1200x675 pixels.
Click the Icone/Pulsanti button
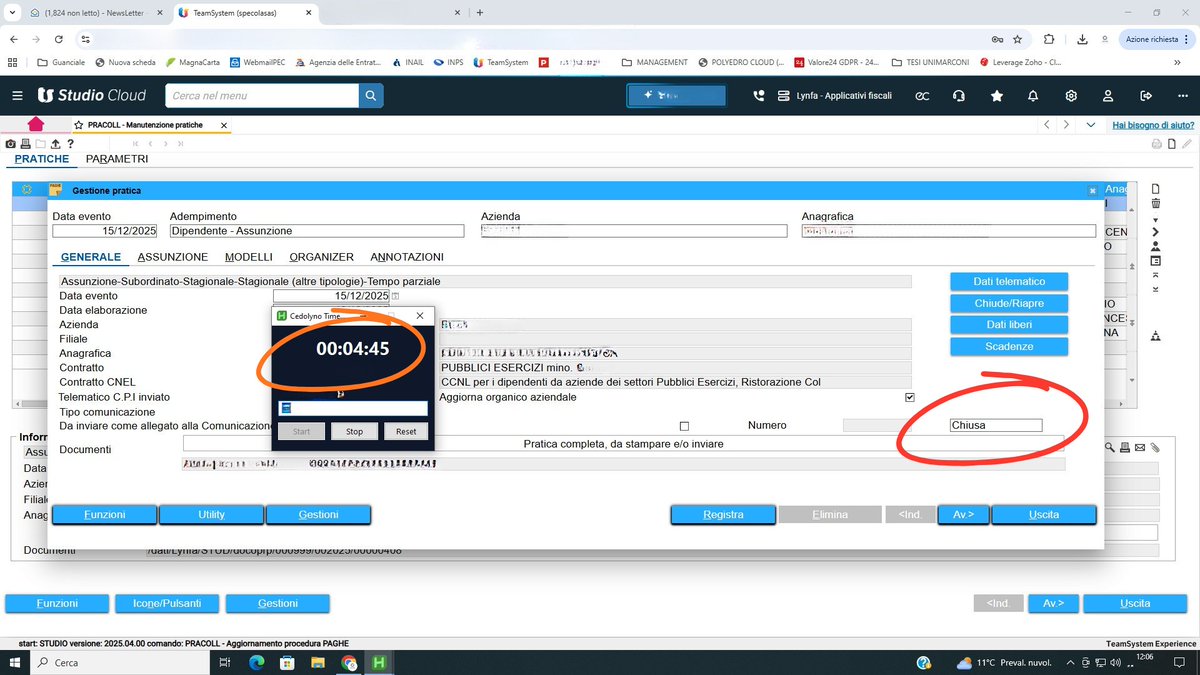click(x=166, y=603)
